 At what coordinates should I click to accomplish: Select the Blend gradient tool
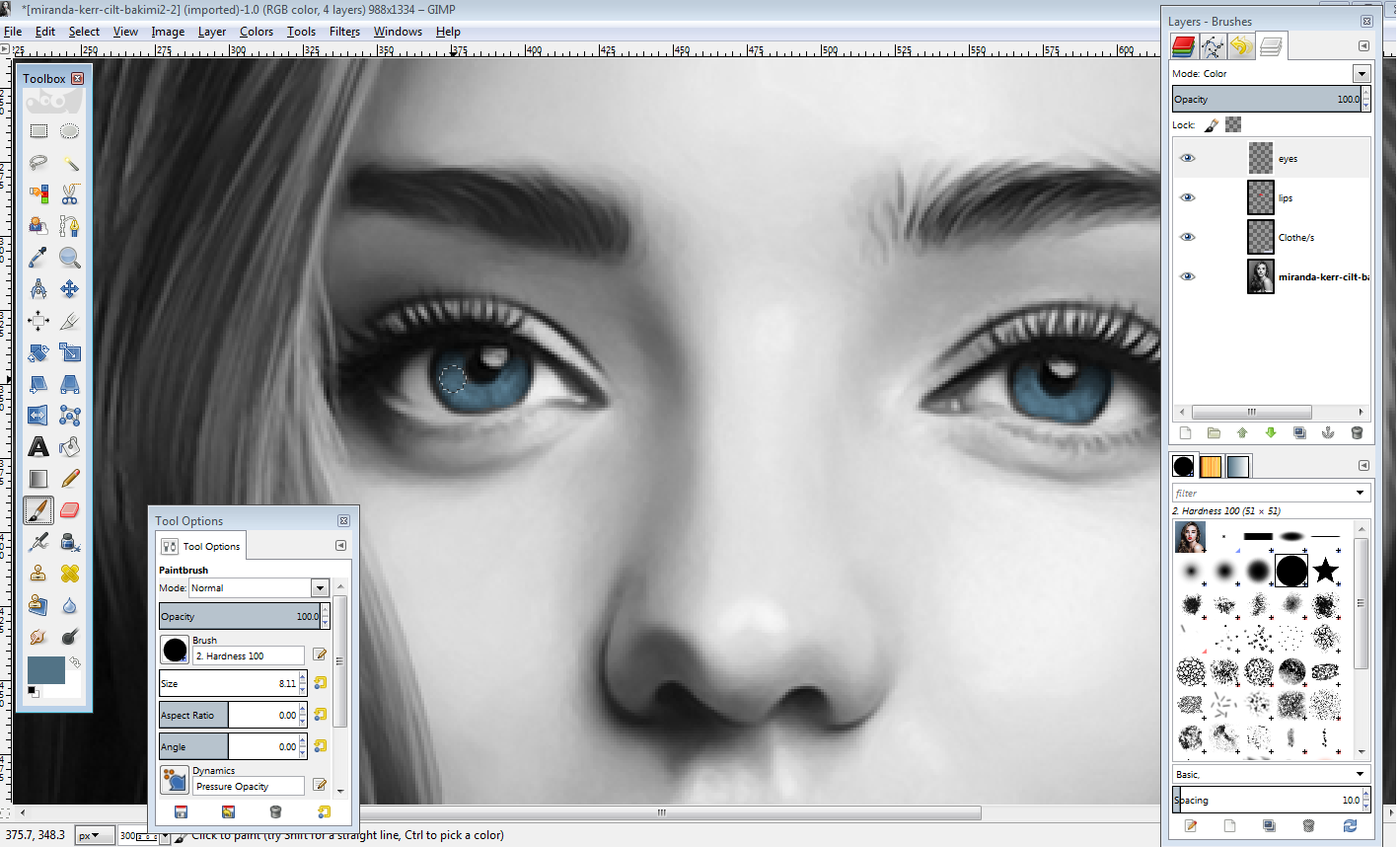[x=37, y=479]
